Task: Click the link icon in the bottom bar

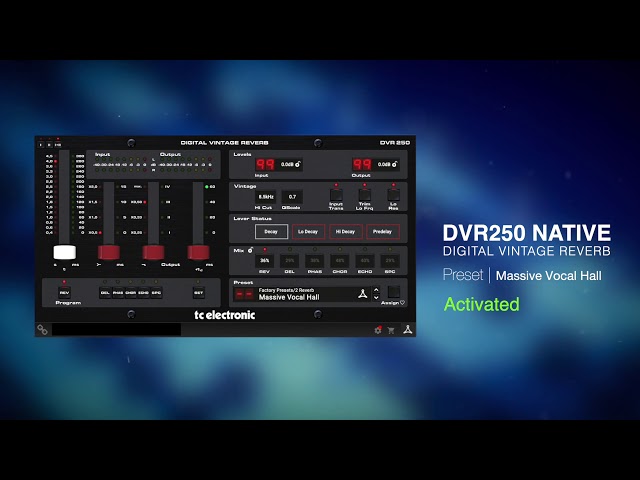Action: [42, 329]
